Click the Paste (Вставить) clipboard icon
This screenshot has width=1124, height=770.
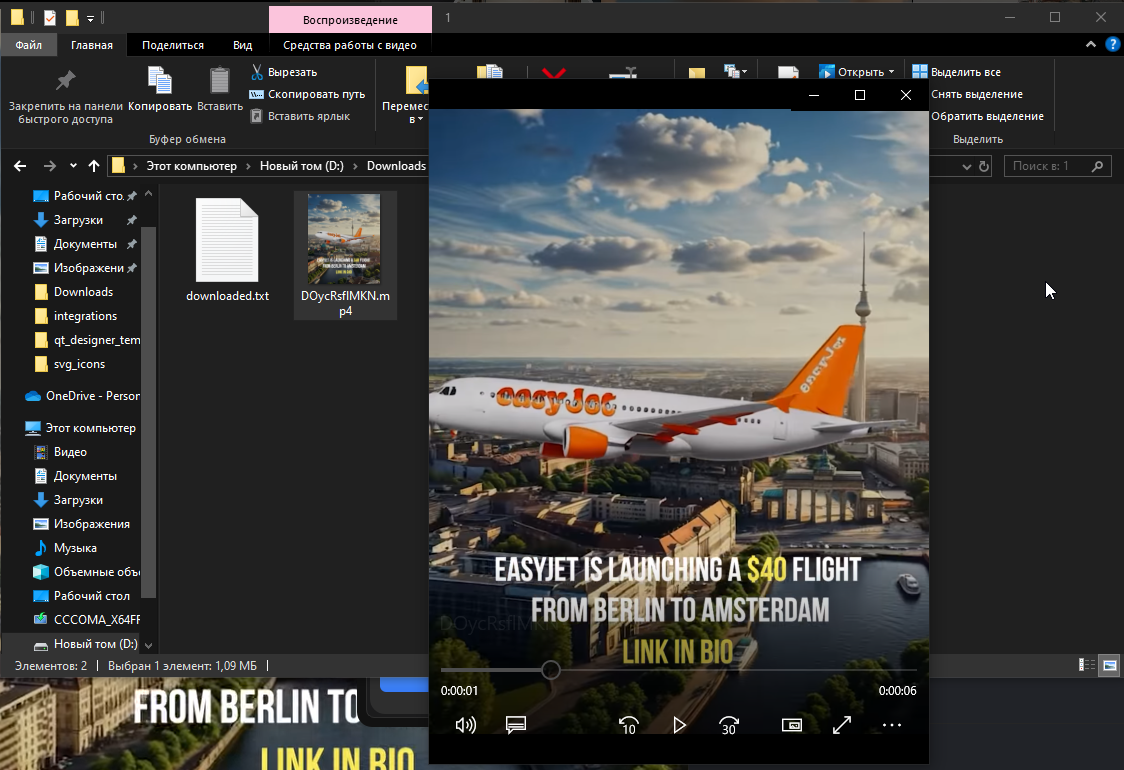[219, 82]
